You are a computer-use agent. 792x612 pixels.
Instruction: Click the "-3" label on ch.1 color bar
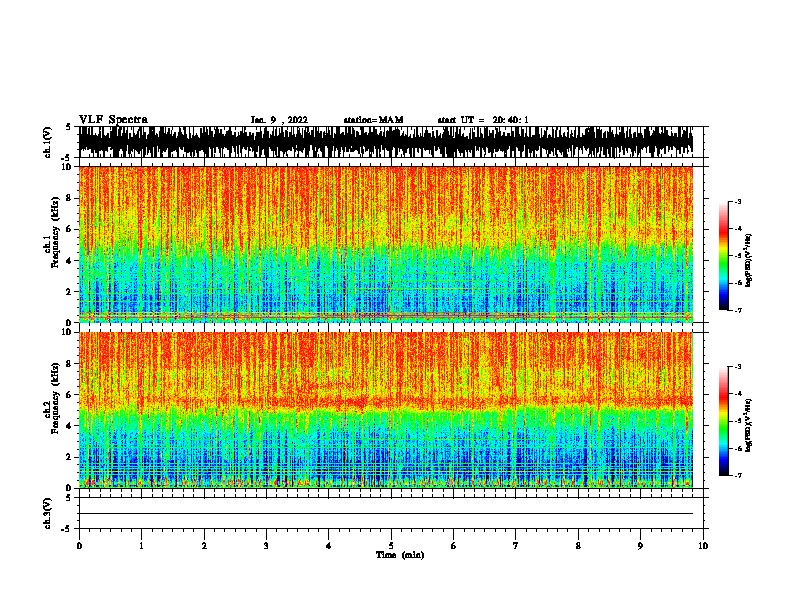tap(738, 201)
